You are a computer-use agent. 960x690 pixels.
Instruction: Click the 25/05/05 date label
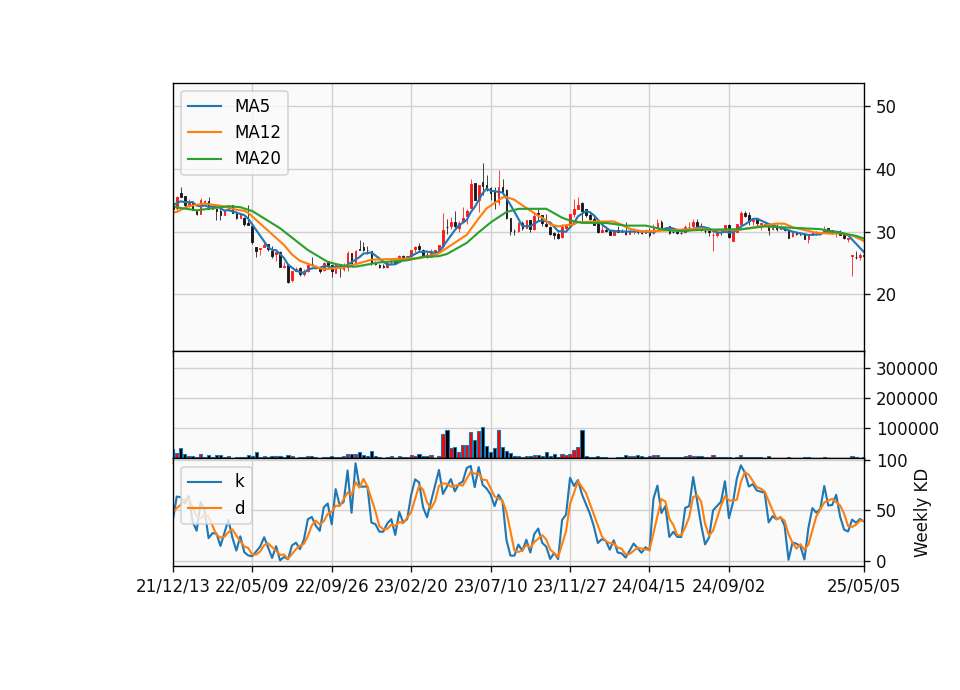point(863,586)
